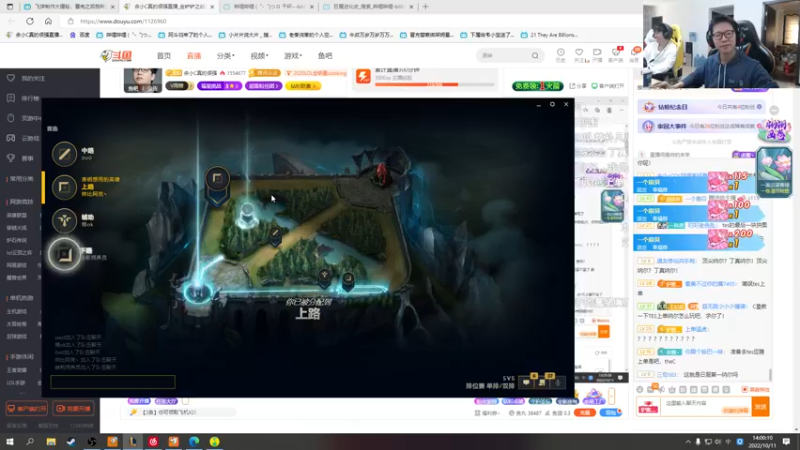Expand the system tray hidden icons arrow
Image resolution: width=800 pixels, height=450 pixels.
[x=688, y=441]
